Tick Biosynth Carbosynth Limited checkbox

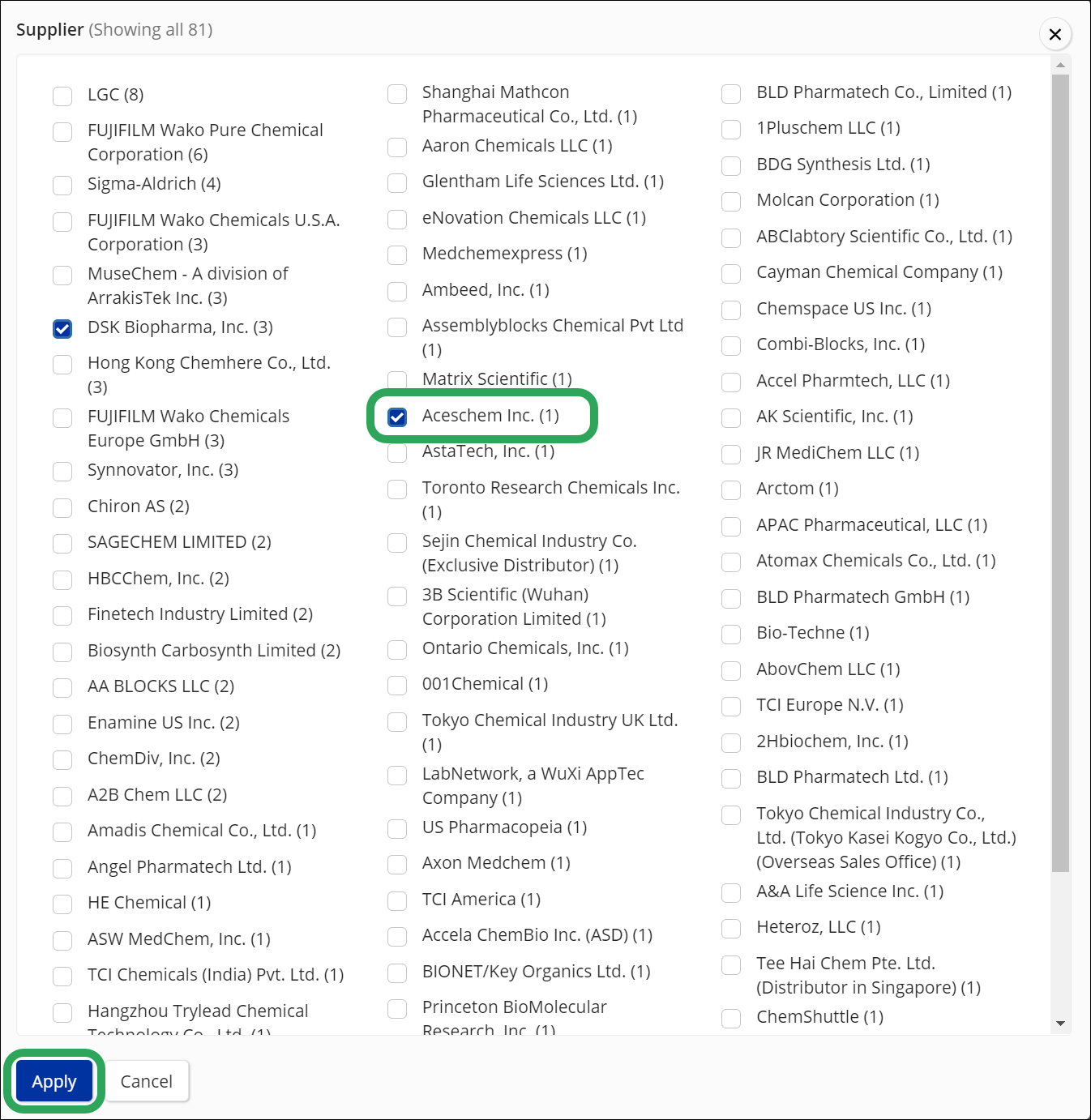pyautogui.click(x=62, y=652)
